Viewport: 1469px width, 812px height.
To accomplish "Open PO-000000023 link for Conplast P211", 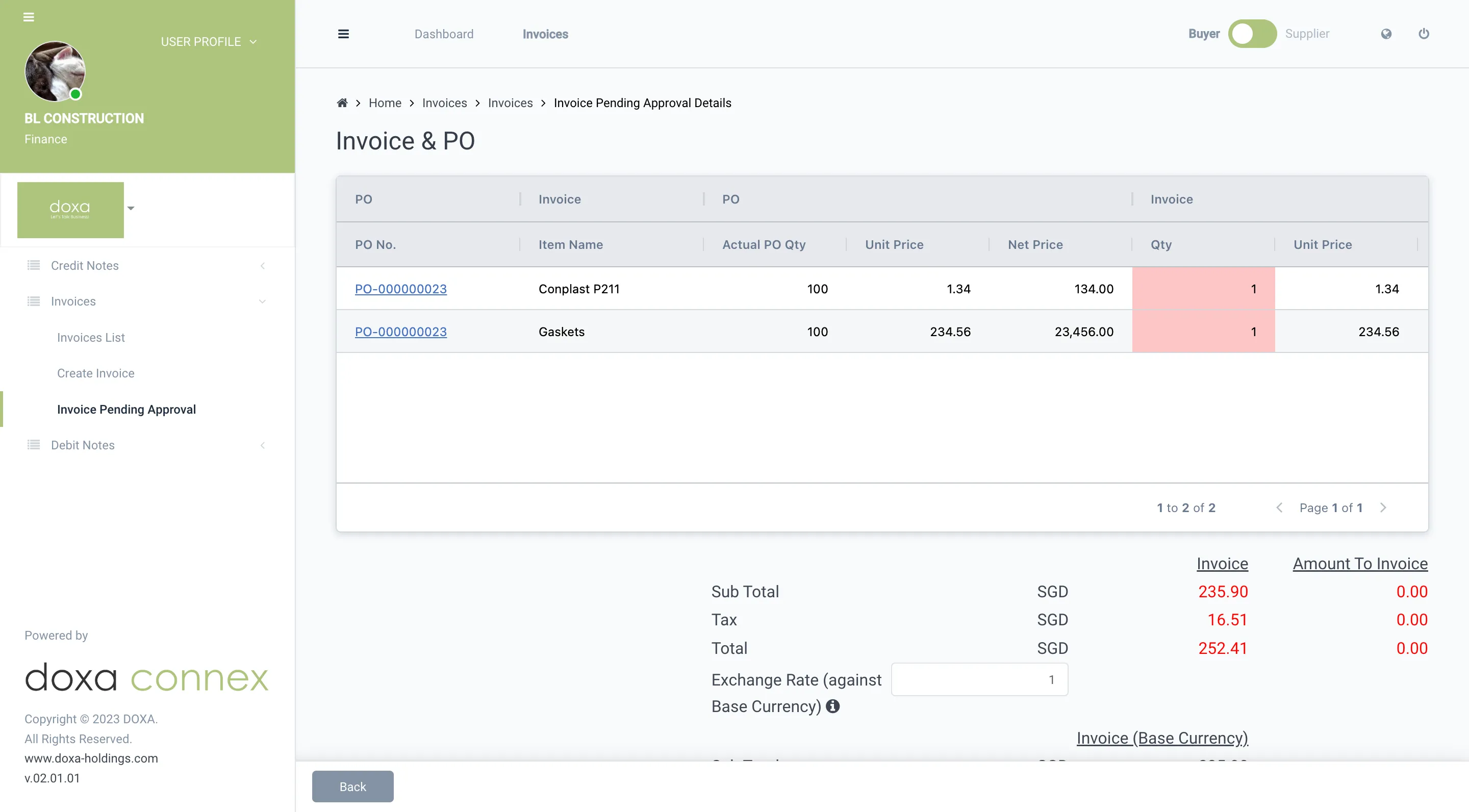I will pos(400,289).
